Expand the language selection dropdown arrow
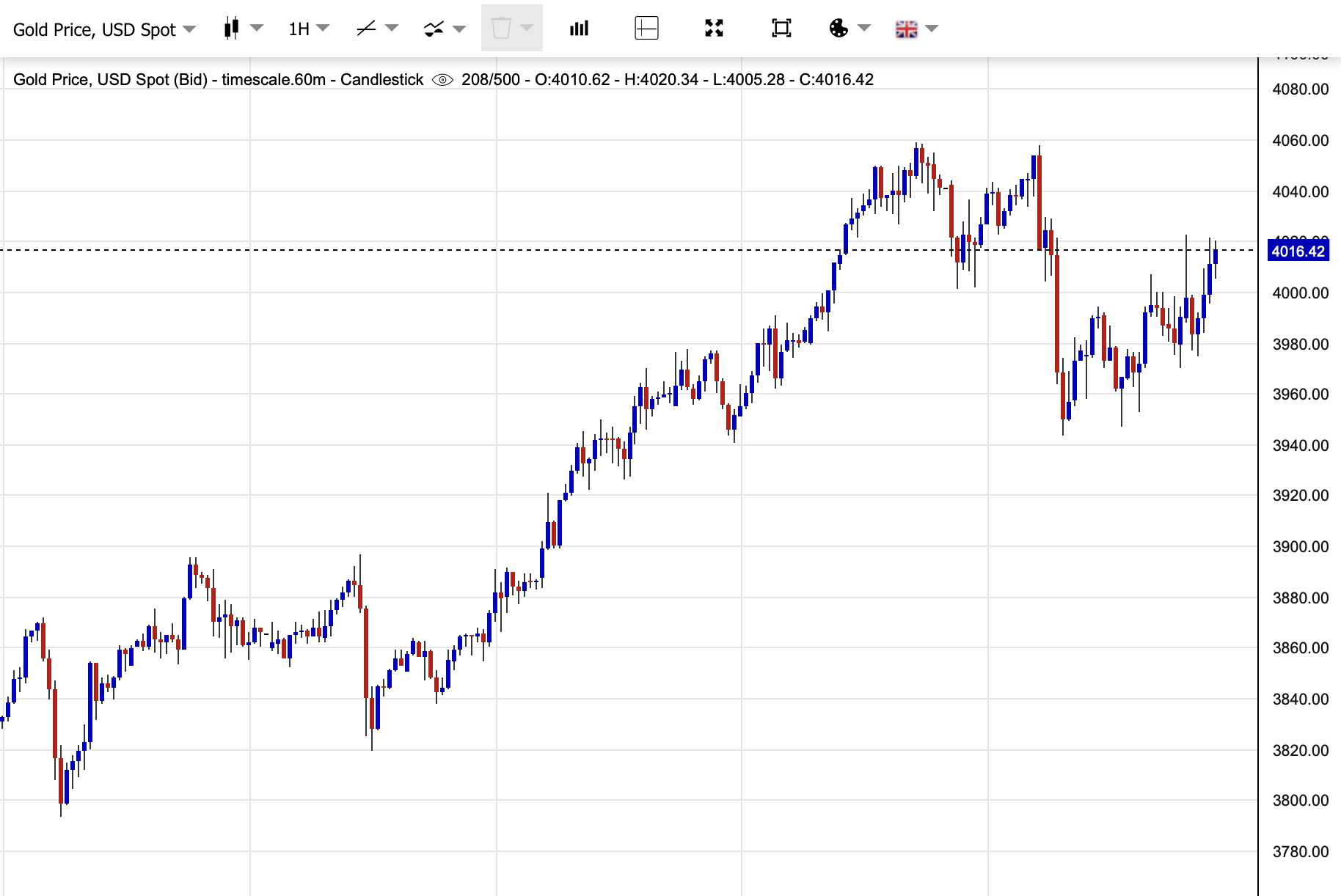The image size is (1341, 896). tap(932, 29)
